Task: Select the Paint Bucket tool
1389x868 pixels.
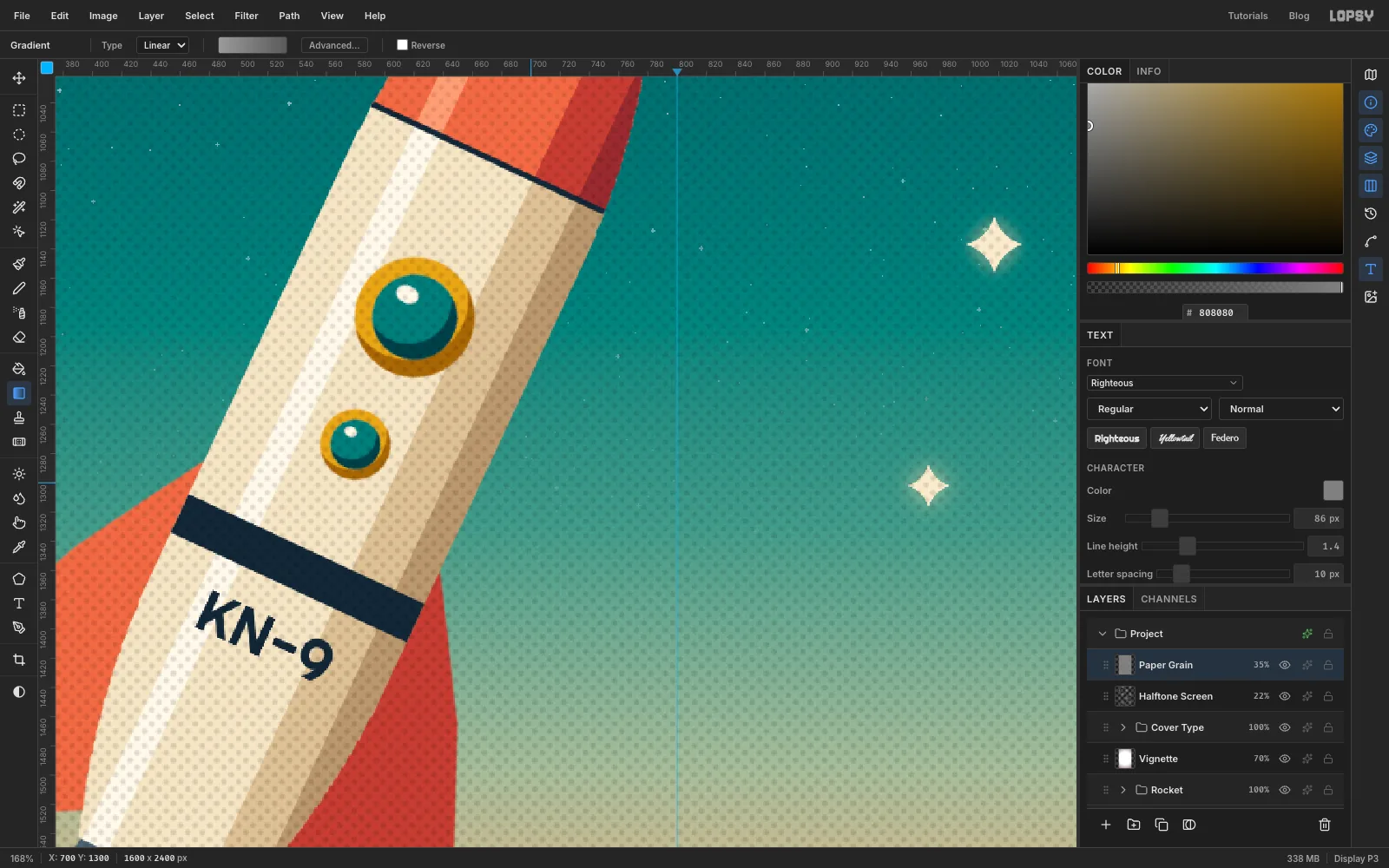Action: pos(19,369)
